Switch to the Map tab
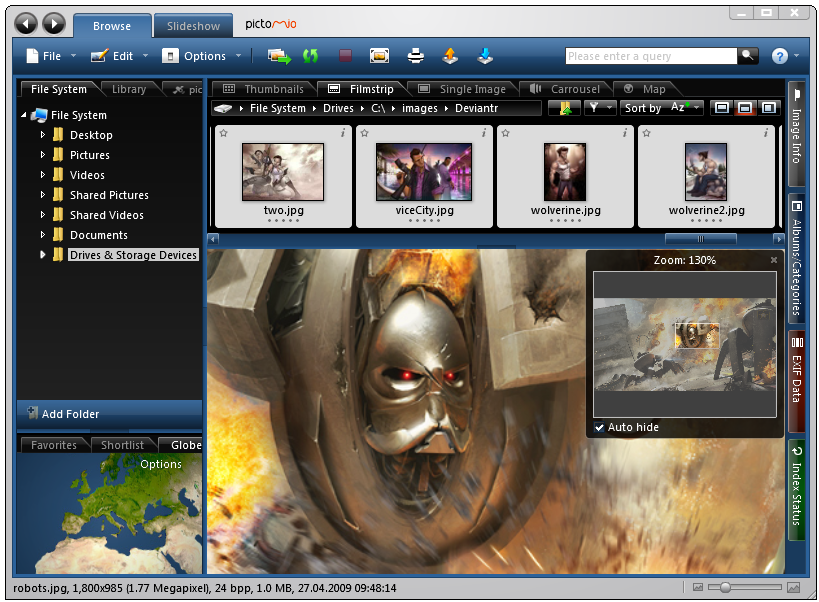 coord(645,89)
